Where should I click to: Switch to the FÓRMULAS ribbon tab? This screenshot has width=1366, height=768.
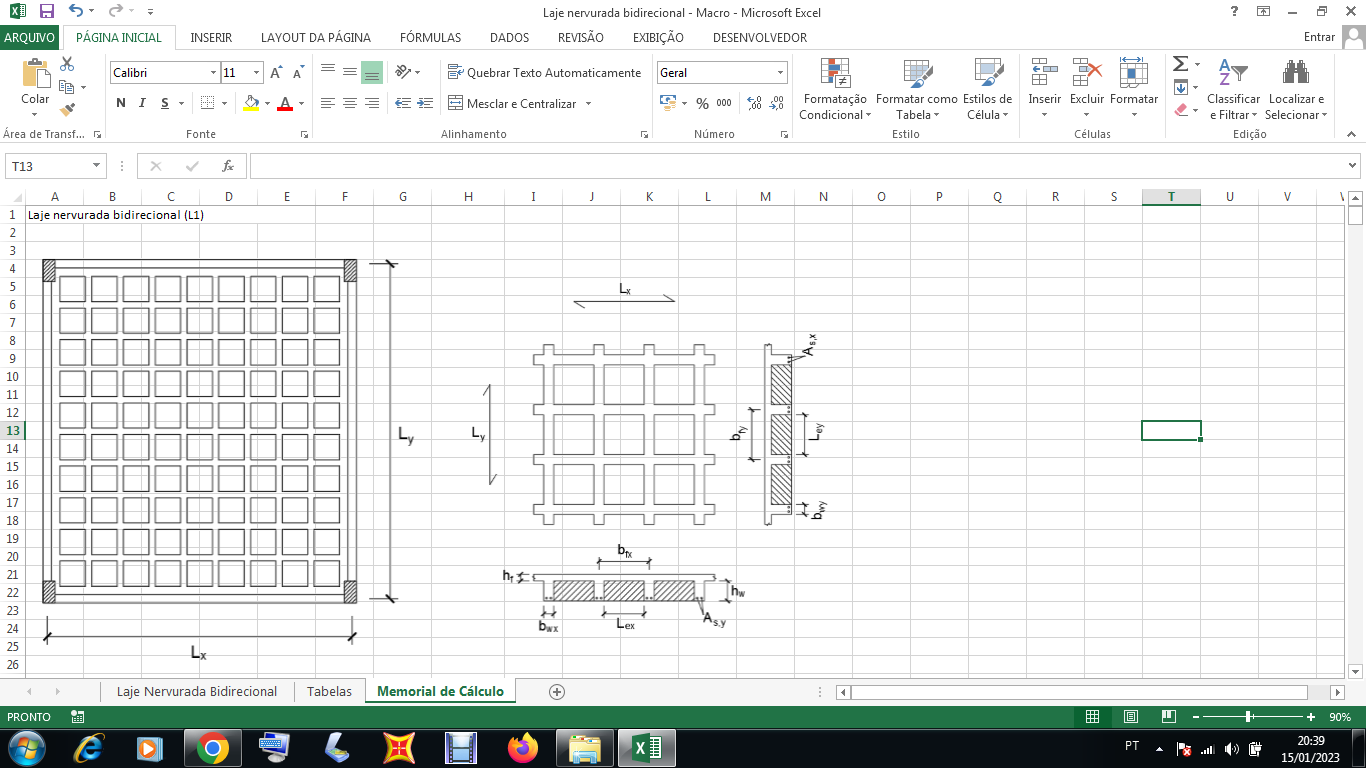tap(430, 37)
